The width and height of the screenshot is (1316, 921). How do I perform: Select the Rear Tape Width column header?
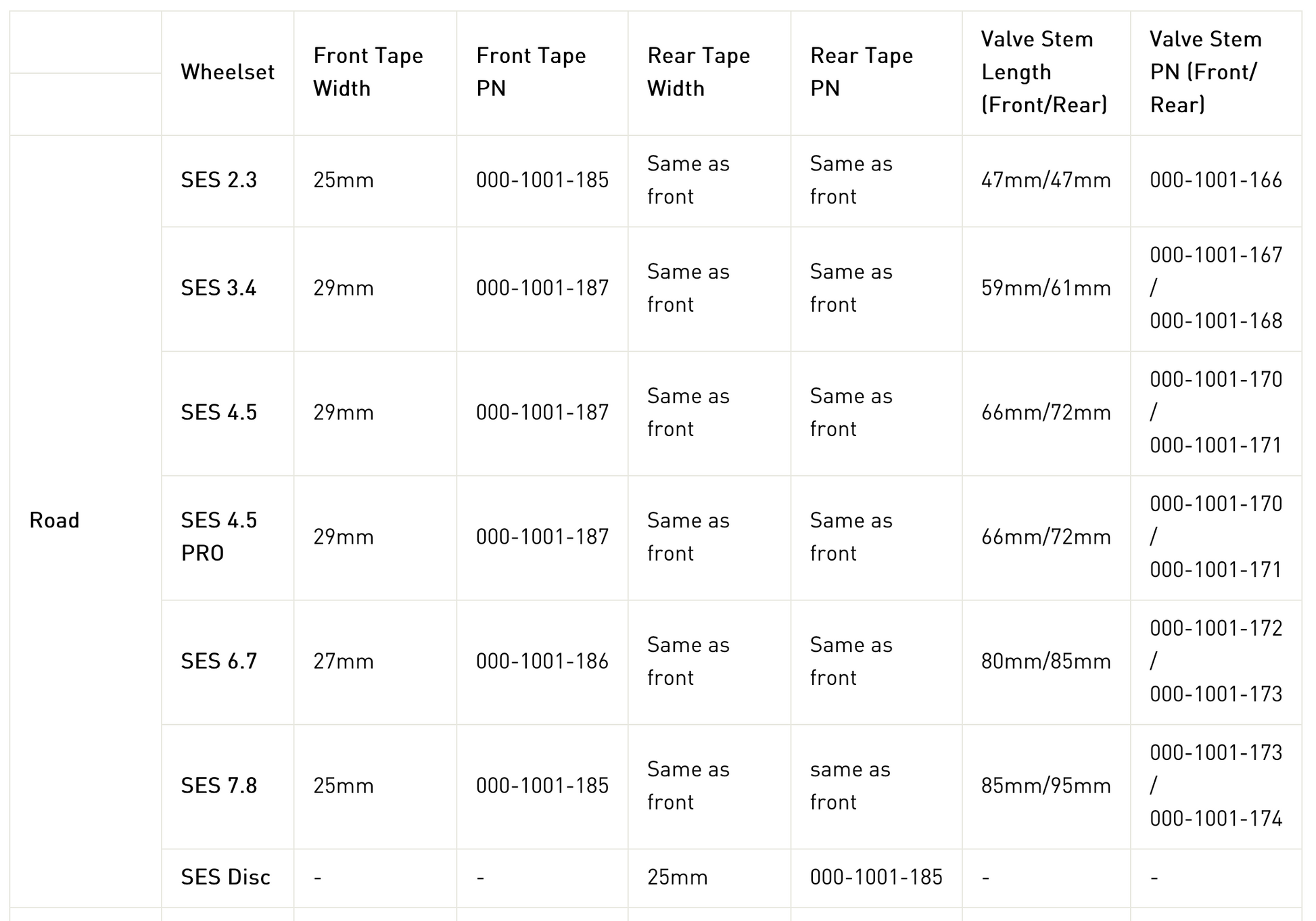(699, 72)
